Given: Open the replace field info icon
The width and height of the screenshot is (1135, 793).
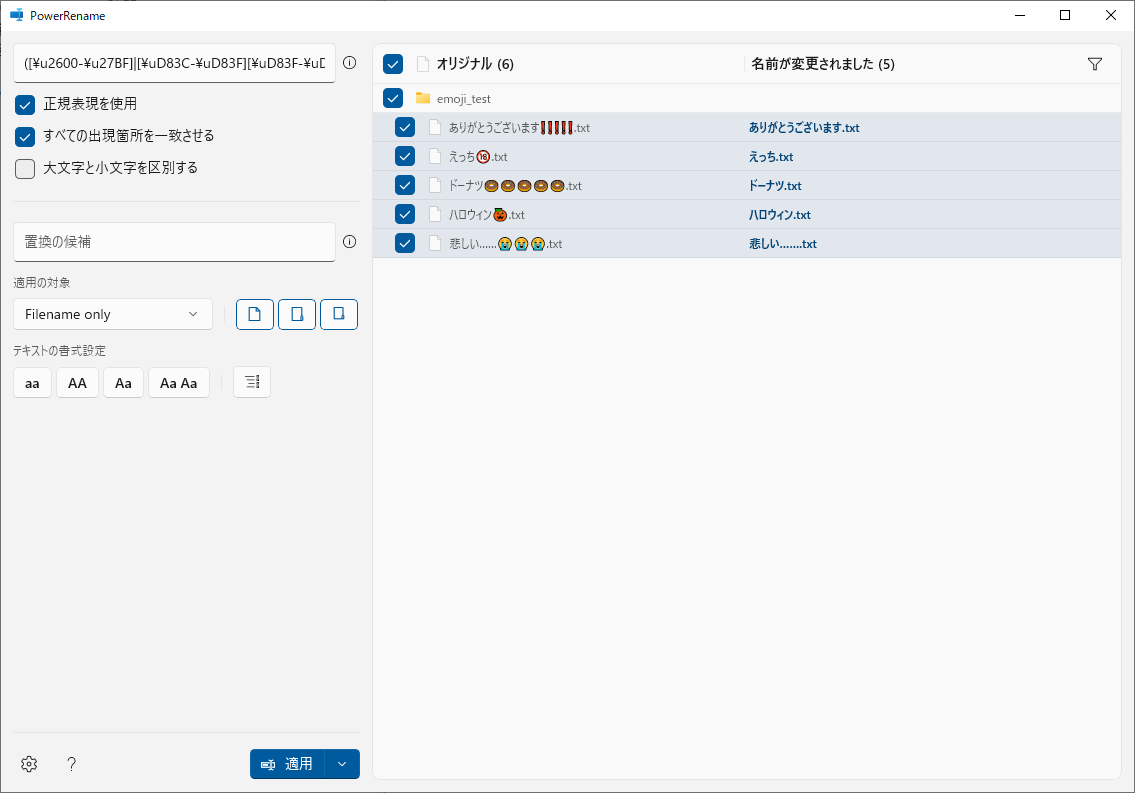Looking at the screenshot, I should click(350, 242).
